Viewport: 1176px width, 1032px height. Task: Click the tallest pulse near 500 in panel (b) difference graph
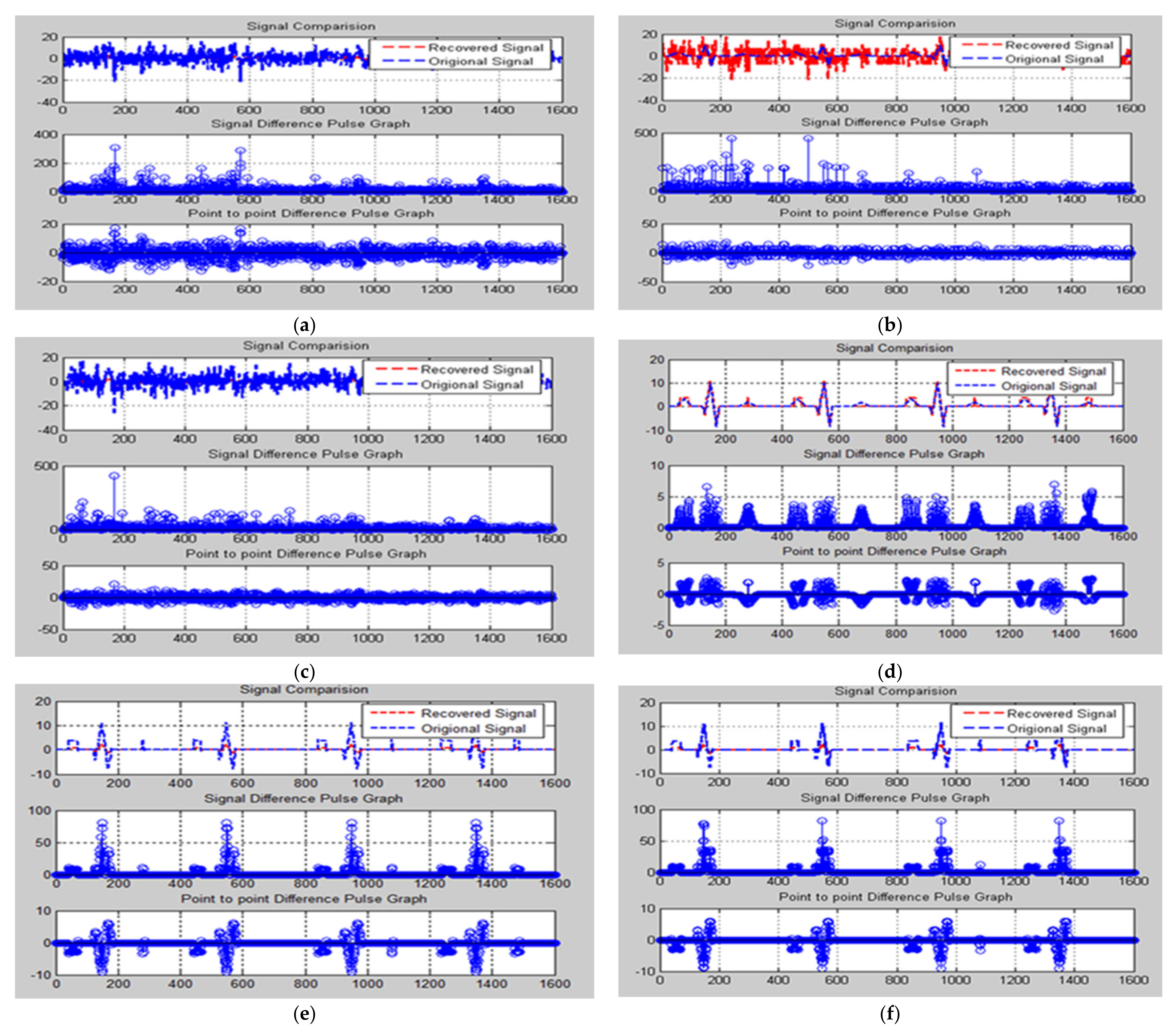click(x=808, y=139)
